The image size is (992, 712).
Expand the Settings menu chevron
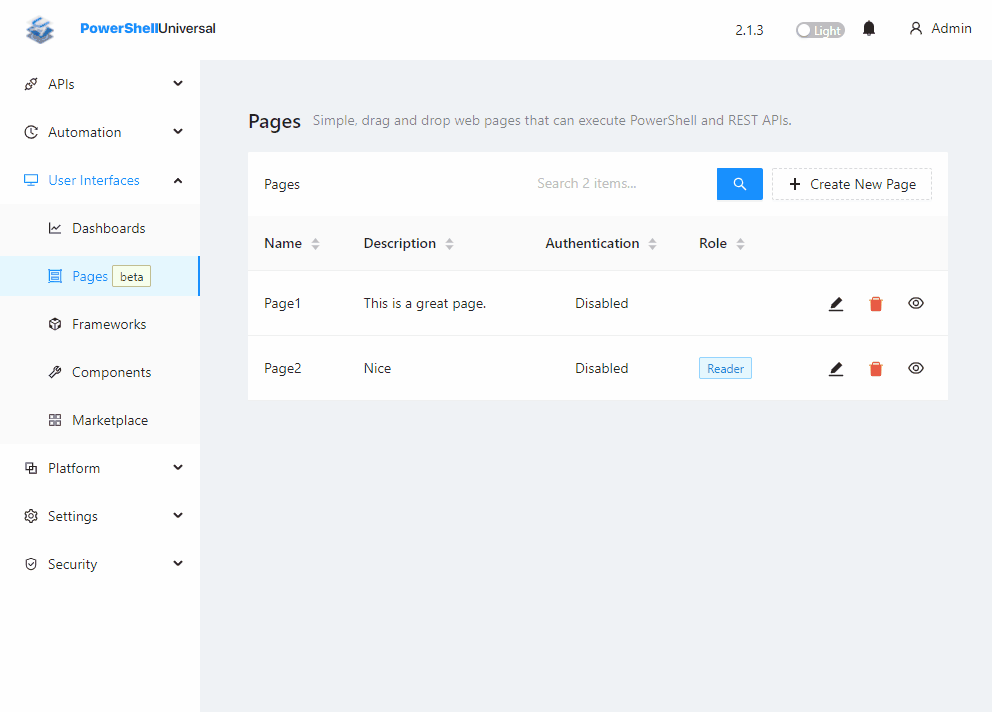tap(178, 516)
